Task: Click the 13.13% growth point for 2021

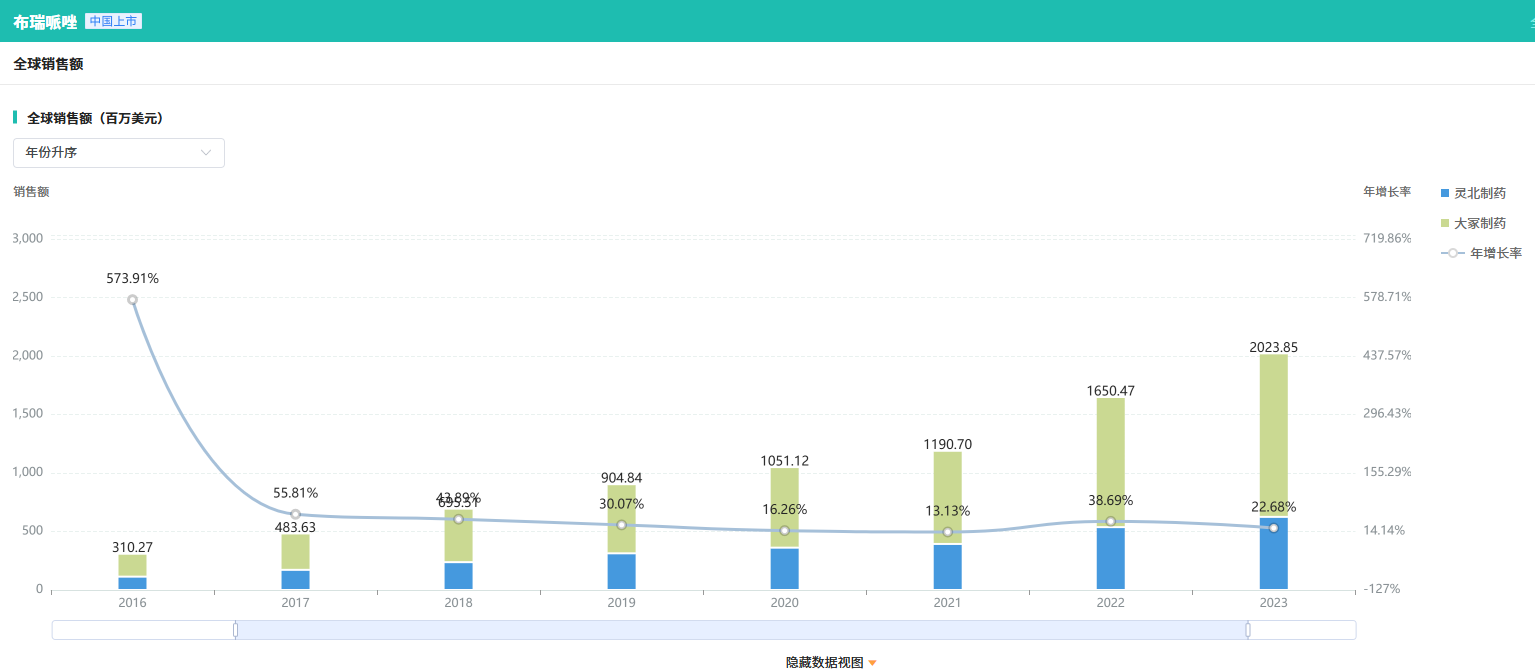Action: 947,532
